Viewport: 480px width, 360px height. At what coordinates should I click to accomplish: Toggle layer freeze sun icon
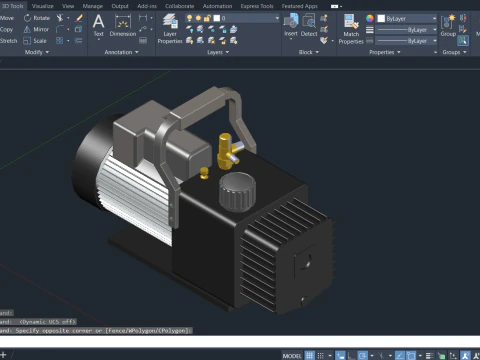click(198, 18)
